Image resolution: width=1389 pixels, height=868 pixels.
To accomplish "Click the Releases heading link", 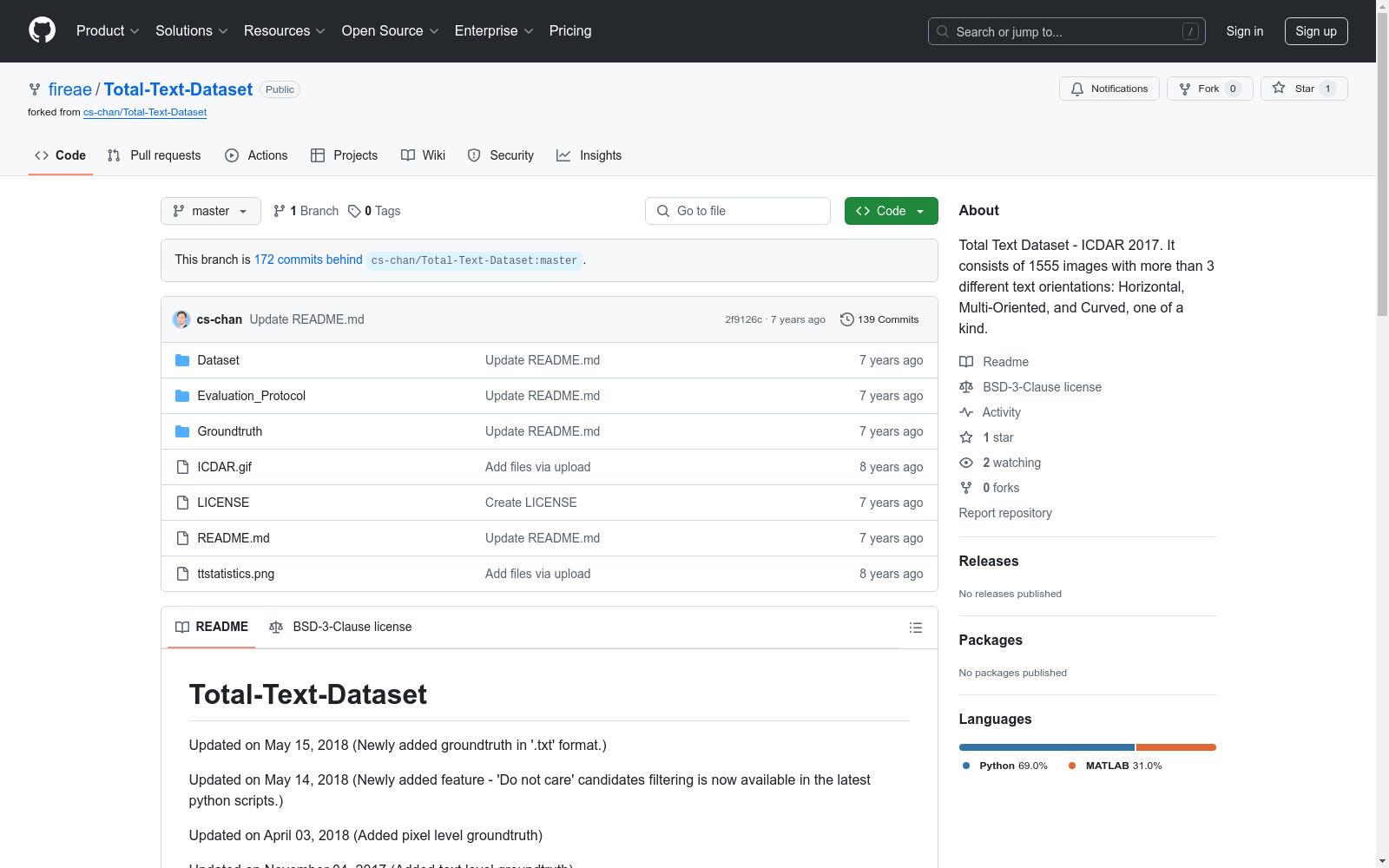I will (989, 561).
